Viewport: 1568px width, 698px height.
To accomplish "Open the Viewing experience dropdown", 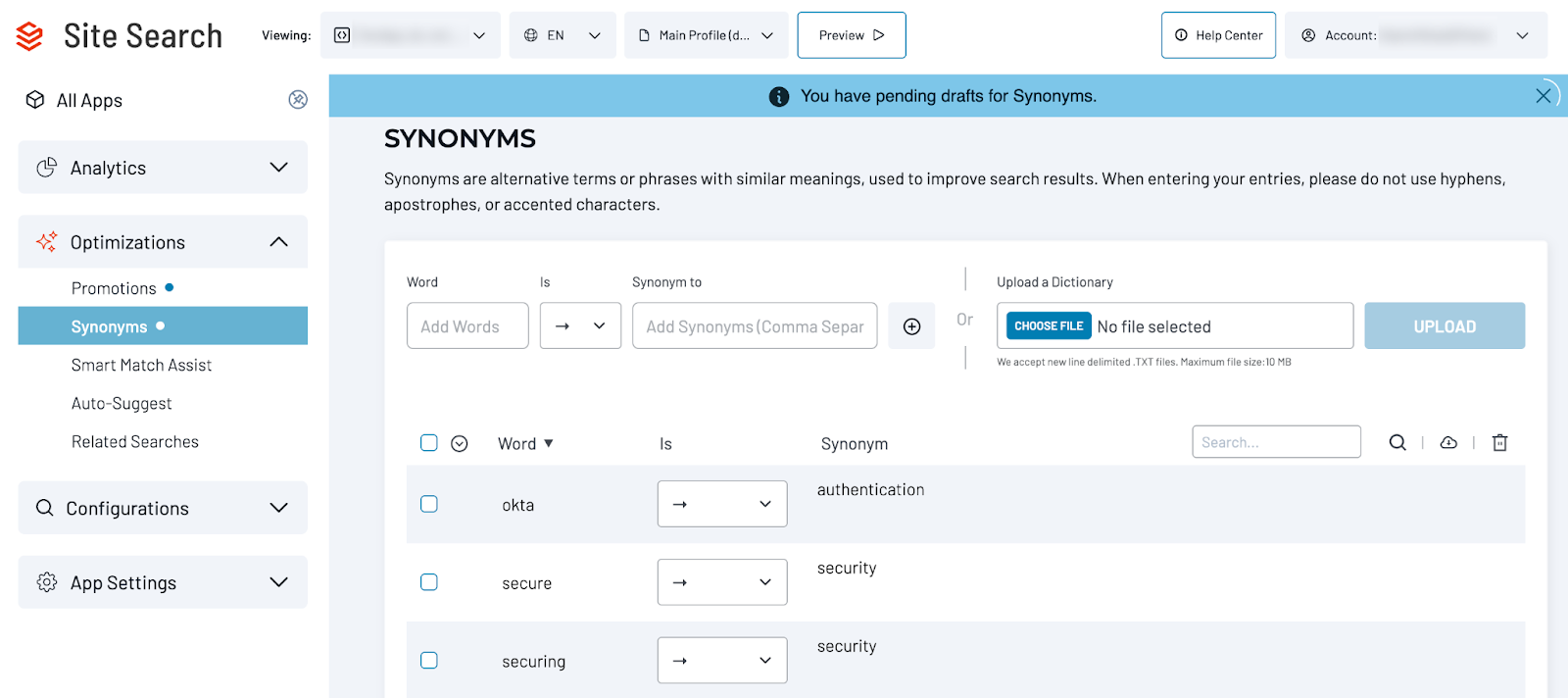I will [x=410, y=35].
